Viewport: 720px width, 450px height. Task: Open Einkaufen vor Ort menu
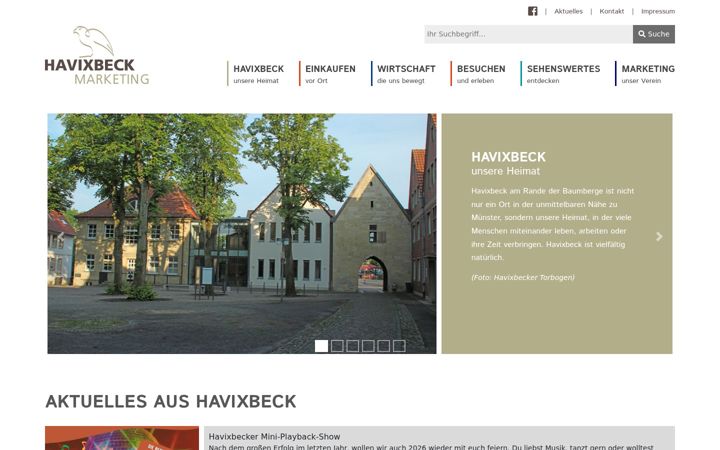pyautogui.click(x=328, y=73)
